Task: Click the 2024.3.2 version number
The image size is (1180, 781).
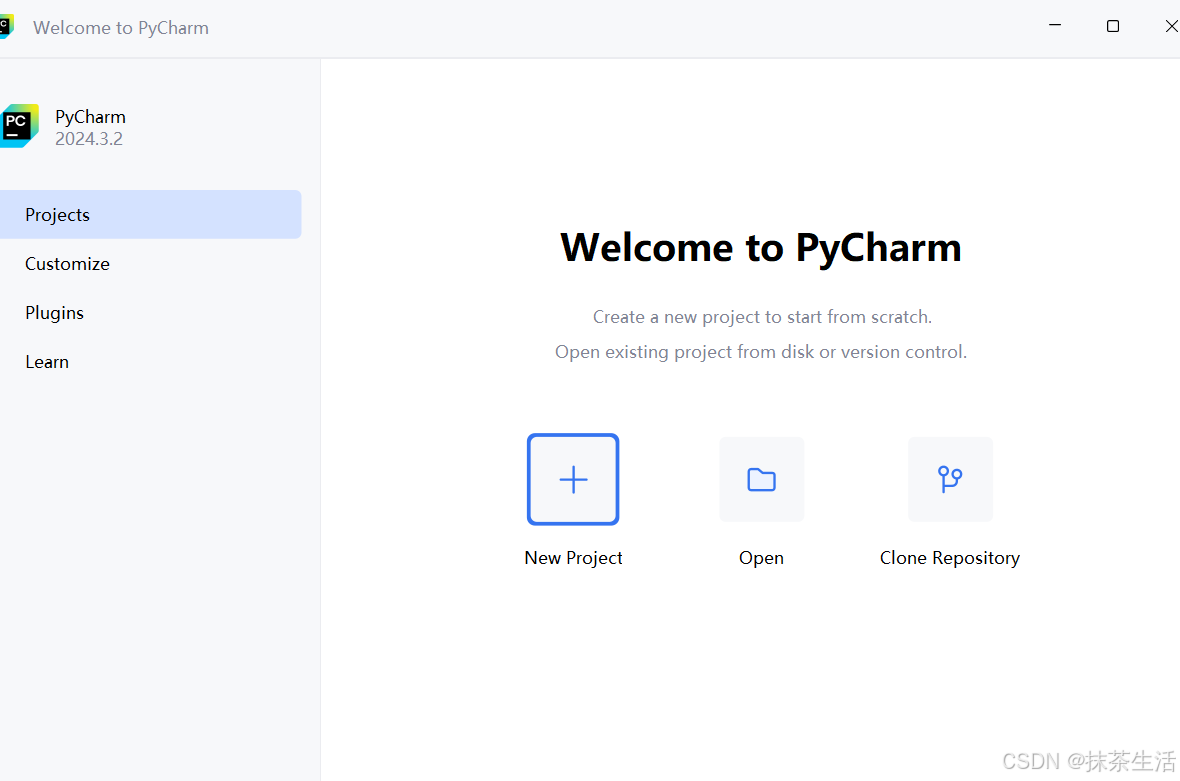Action: click(x=89, y=139)
